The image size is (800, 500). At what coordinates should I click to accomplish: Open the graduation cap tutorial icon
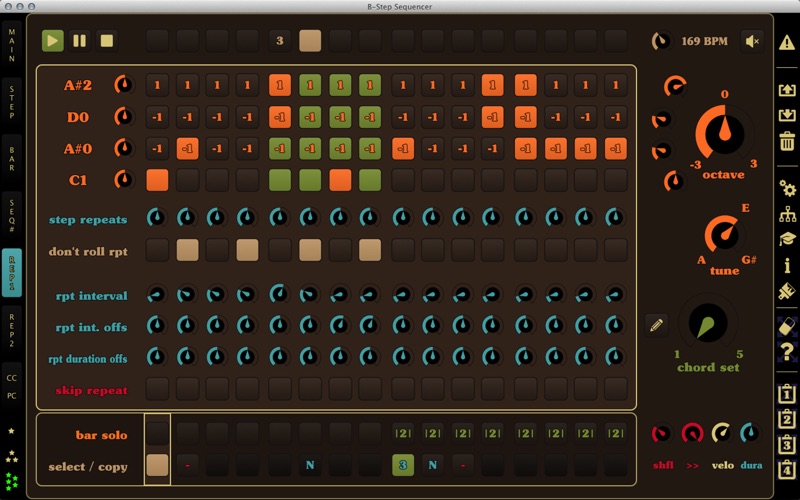(787, 238)
